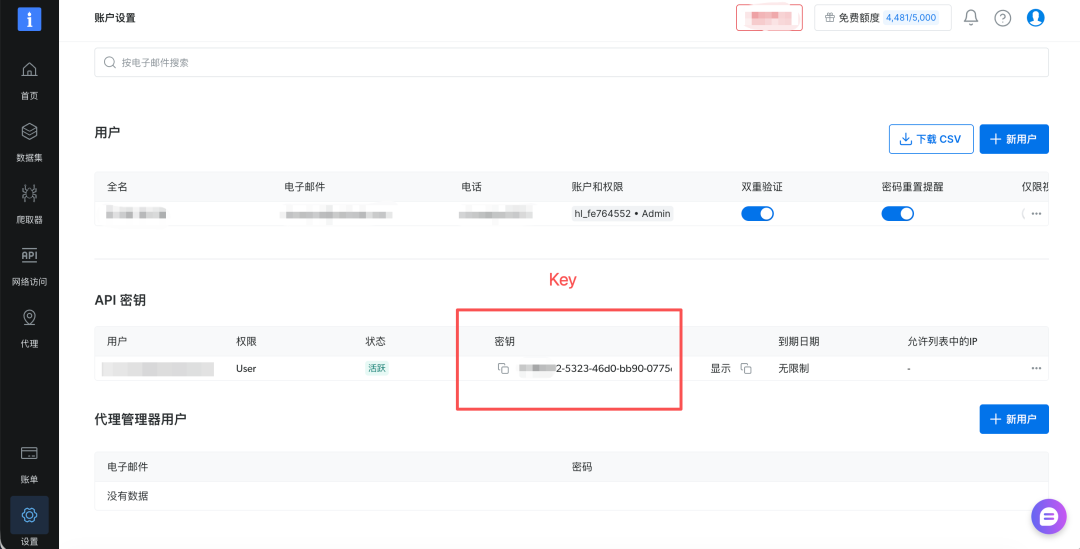Click the 电话 column header
The width and height of the screenshot is (1080, 549).
click(471, 187)
